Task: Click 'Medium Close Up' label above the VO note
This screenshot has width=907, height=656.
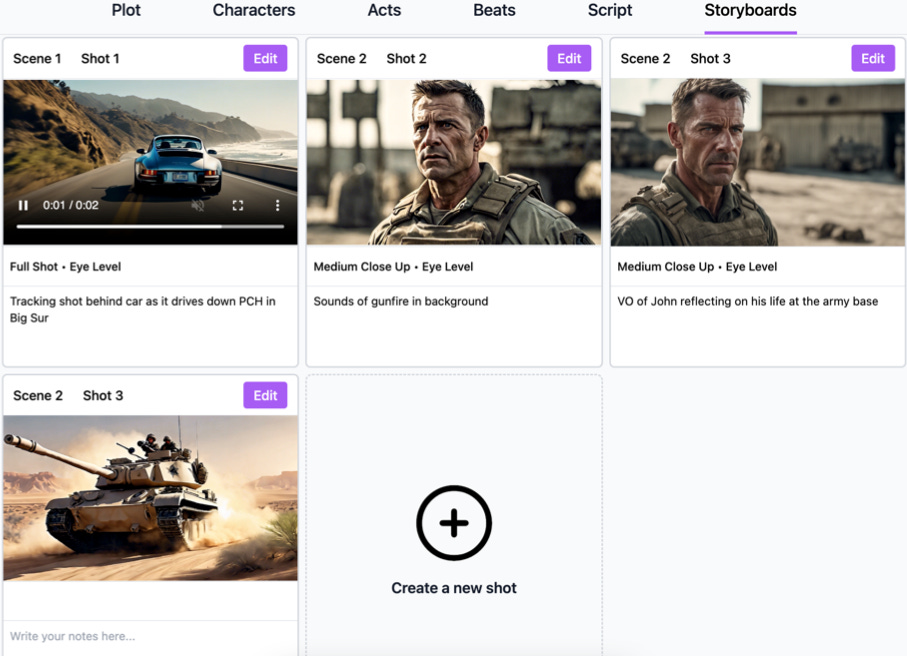Action: click(665, 267)
